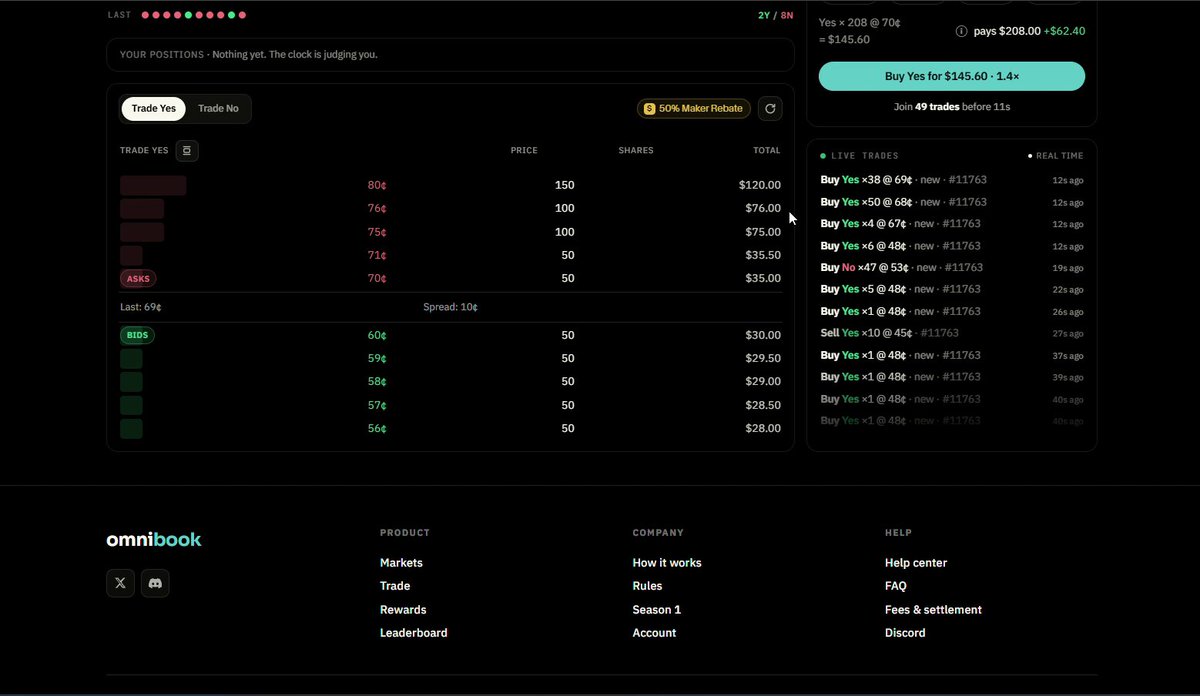
Task: Click the 50% Maker Rebate badge
Action: tap(694, 108)
